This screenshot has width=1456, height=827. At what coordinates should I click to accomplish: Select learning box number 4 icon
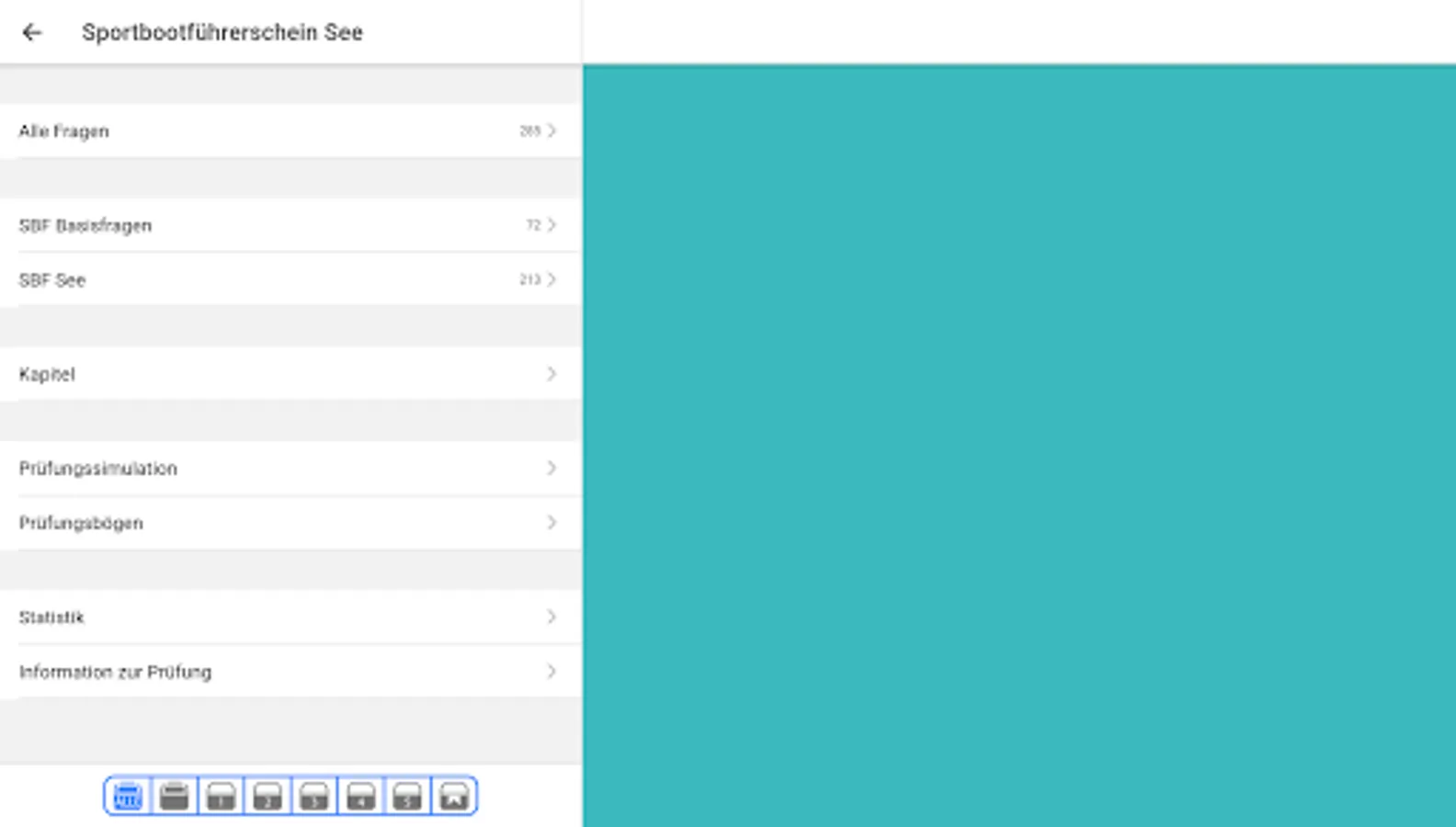coord(361,796)
